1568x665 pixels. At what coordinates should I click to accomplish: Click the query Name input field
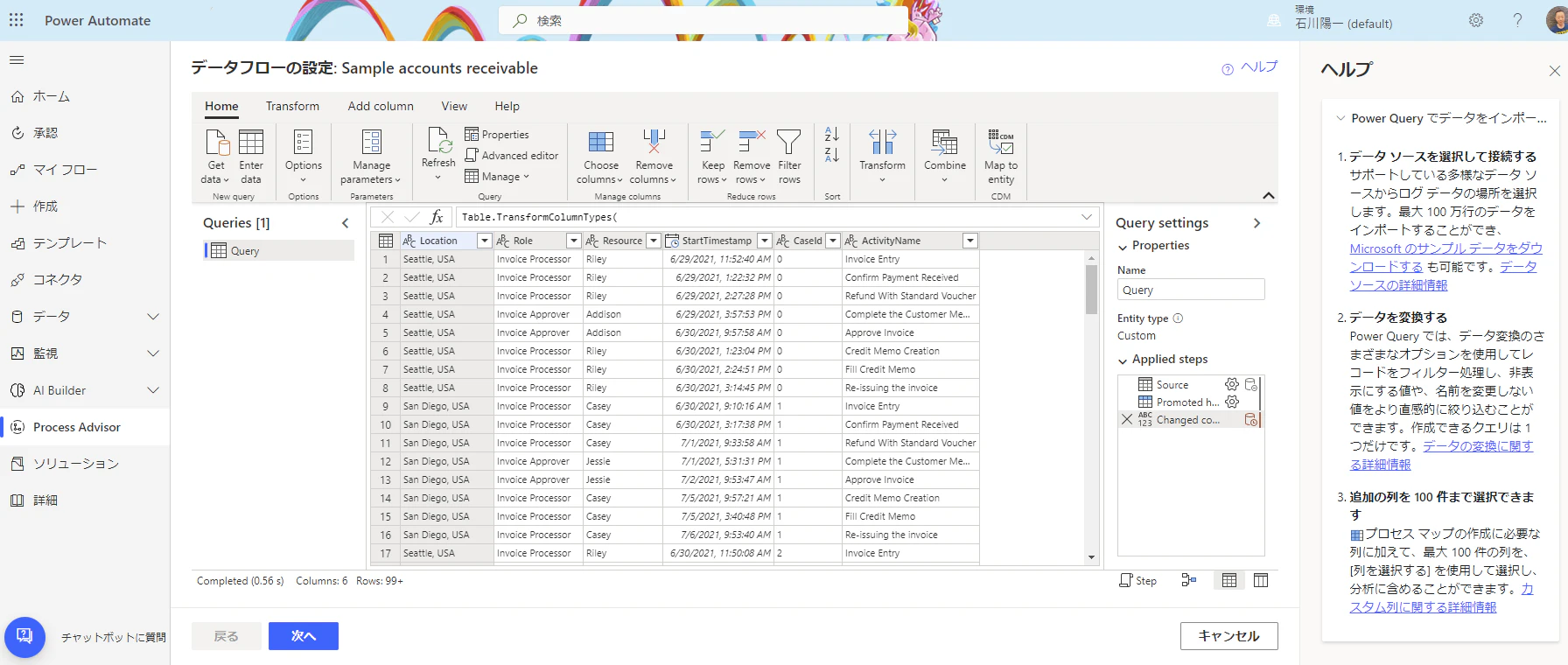[x=1191, y=290]
